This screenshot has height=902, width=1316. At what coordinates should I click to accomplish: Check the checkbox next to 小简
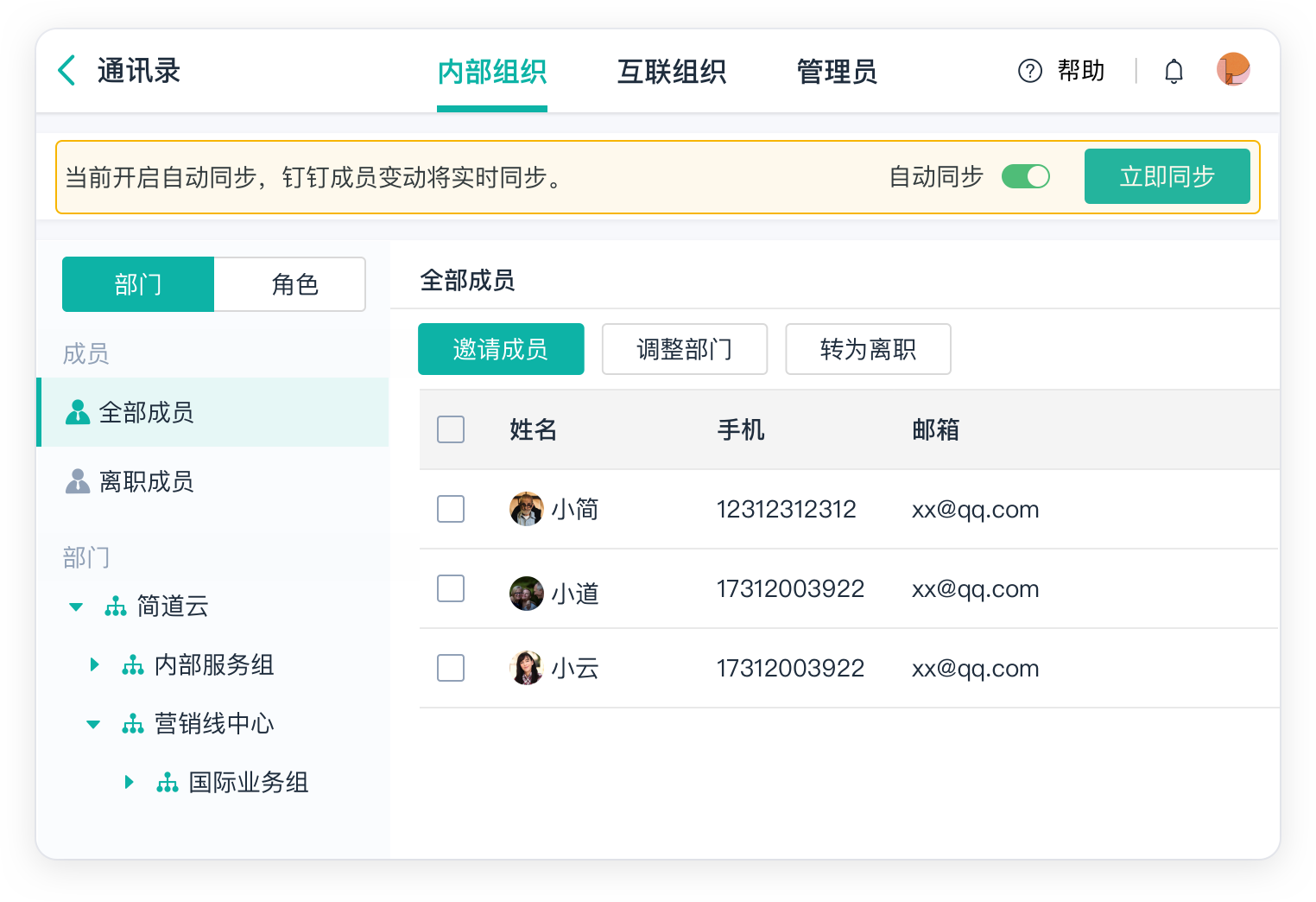pyautogui.click(x=450, y=509)
